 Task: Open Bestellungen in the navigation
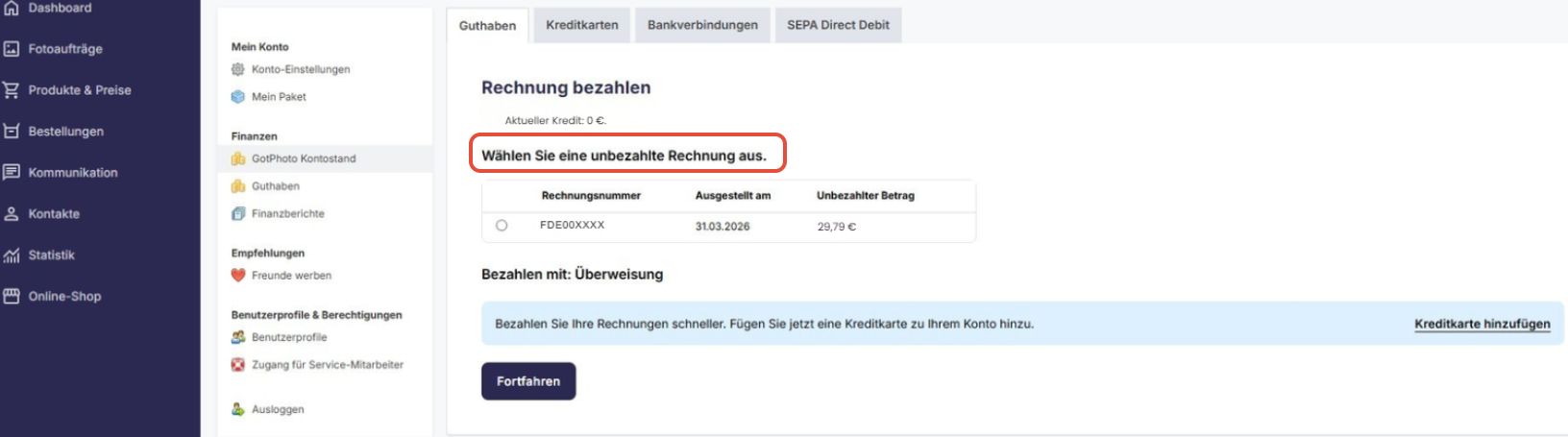tap(66, 132)
